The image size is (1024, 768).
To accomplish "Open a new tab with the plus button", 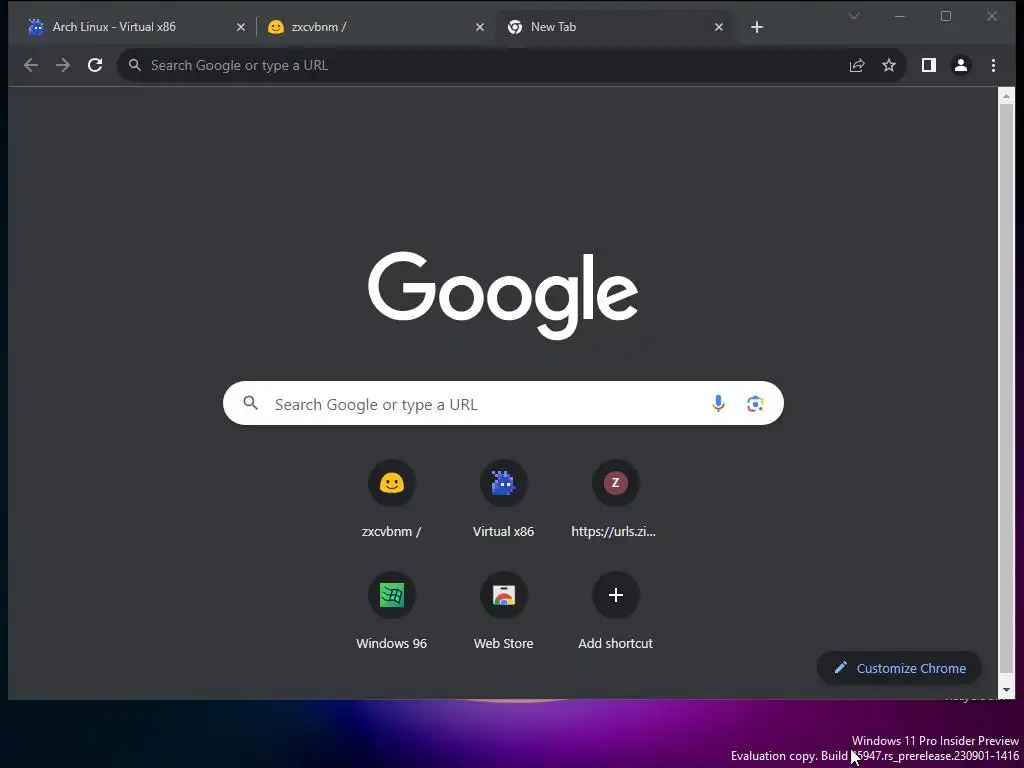I will pyautogui.click(x=757, y=27).
